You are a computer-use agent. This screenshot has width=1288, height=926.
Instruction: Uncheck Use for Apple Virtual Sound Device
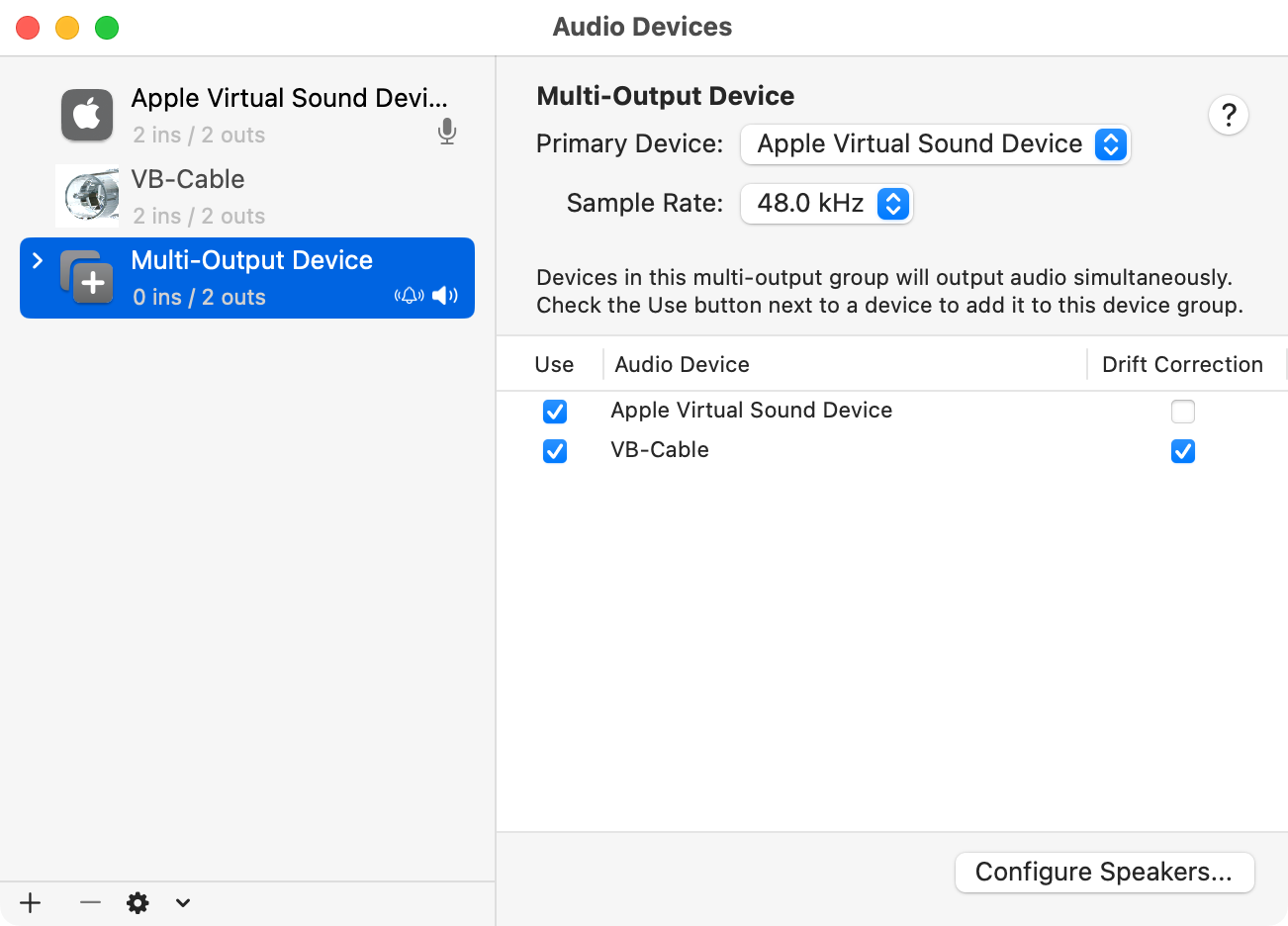555,412
